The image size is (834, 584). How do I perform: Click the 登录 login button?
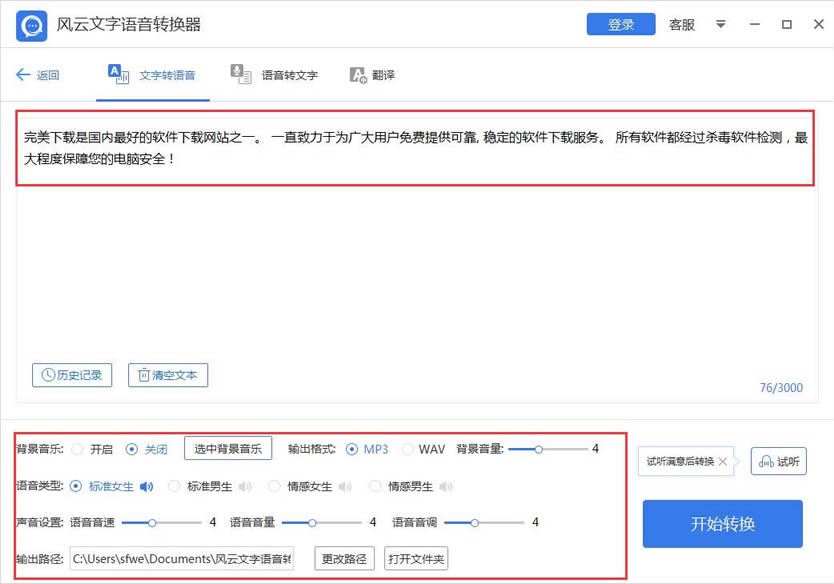(x=621, y=24)
